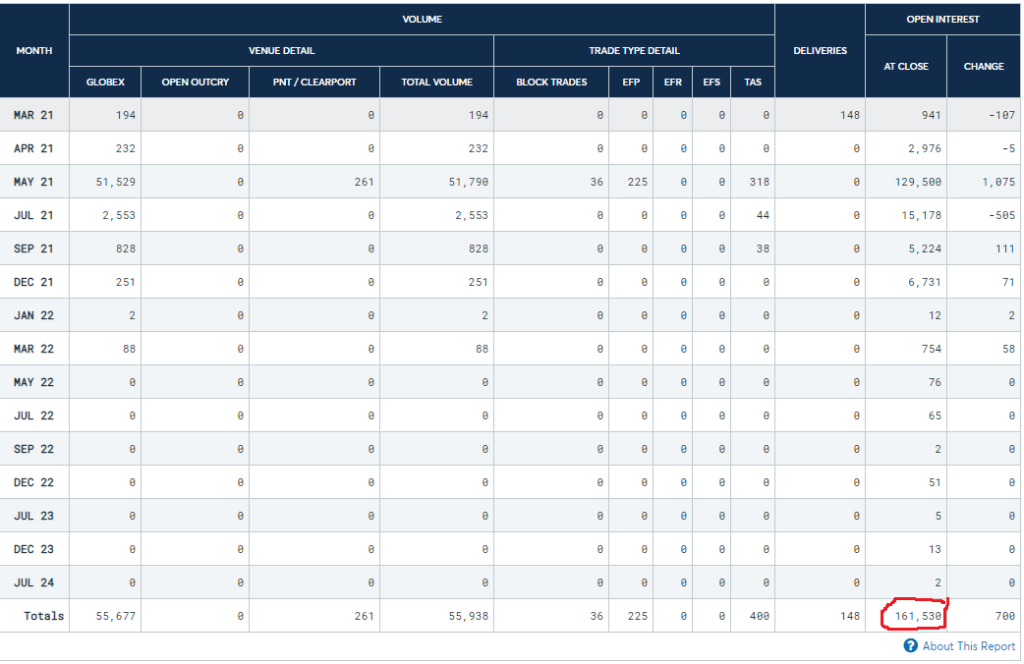Select the MAY 21 row label
1024x664 pixels.
[35, 182]
